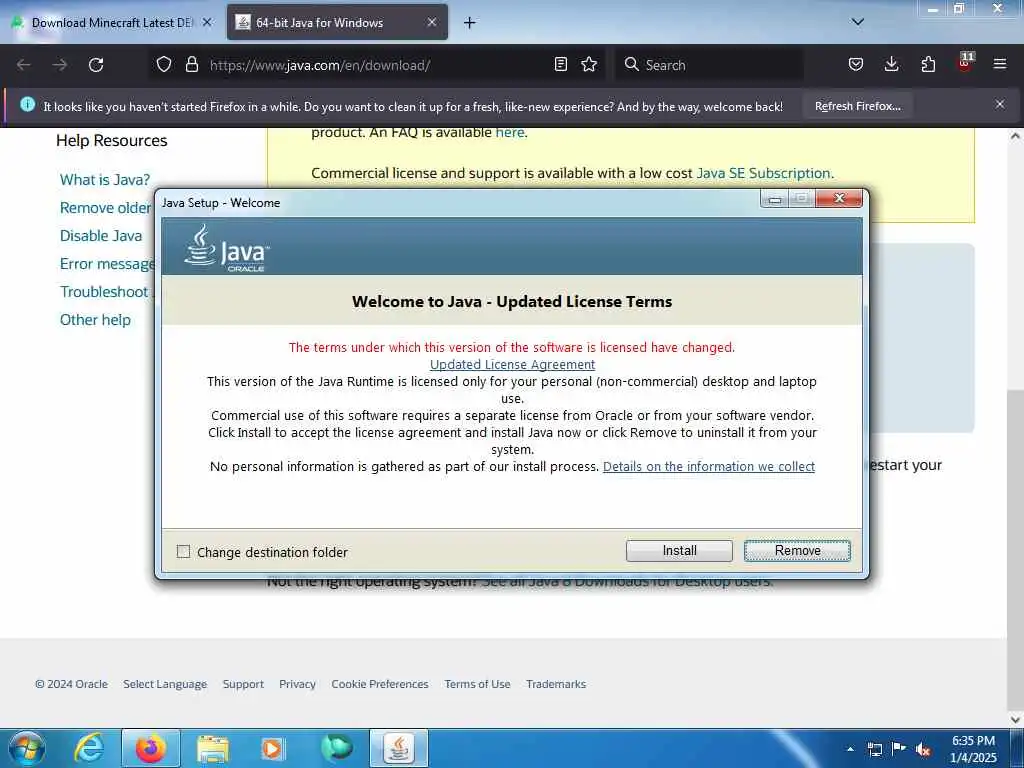Click the © 2024 Oracle footer text
This screenshot has height=768, width=1024.
pyautogui.click(x=71, y=684)
